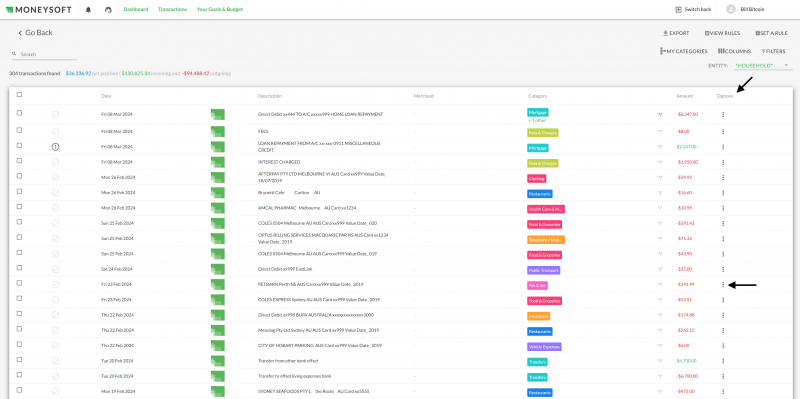Select the Transfer from other bank offset checkbox
This screenshot has height=399, width=800.
pos(19,360)
